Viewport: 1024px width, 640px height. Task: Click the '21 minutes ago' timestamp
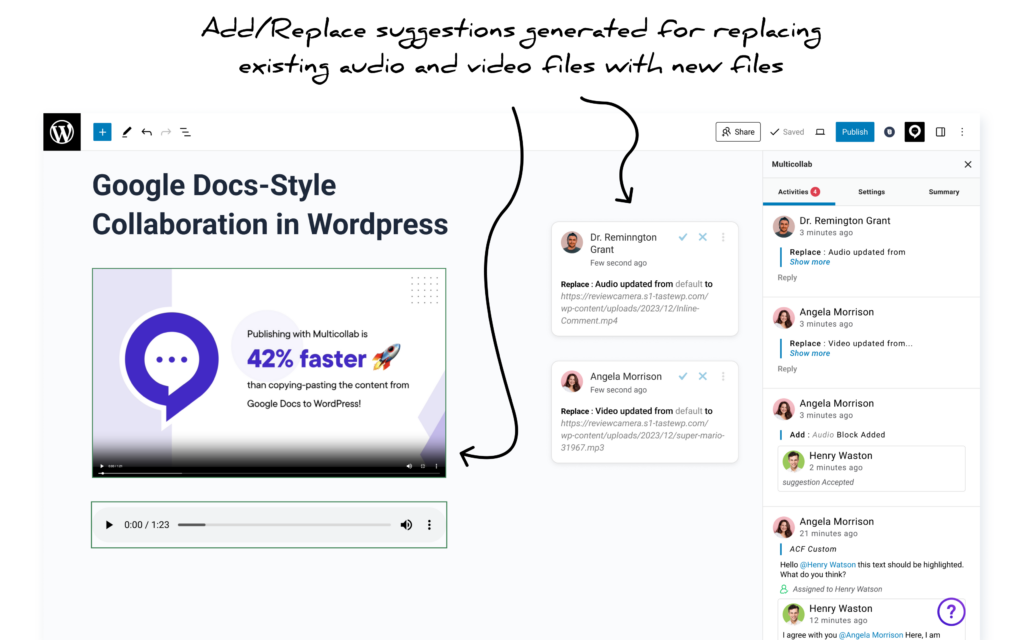tap(829, 534)
